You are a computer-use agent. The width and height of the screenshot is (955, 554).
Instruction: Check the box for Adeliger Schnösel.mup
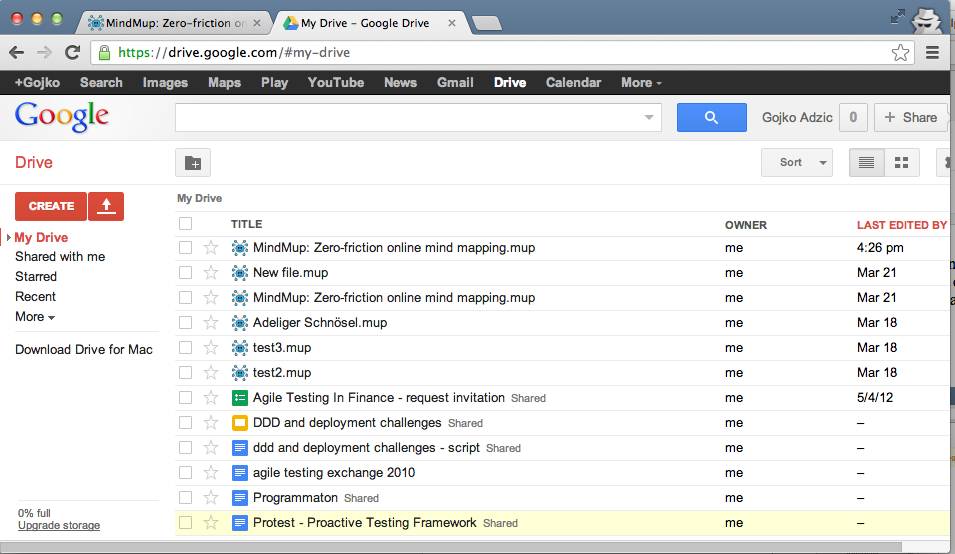point(186,323)
